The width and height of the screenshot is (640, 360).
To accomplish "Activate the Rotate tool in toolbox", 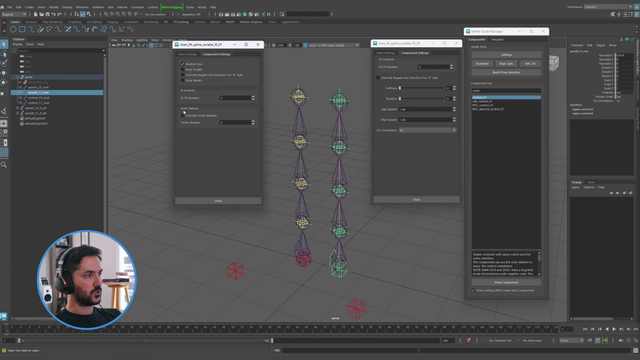I will click(4, 82).
